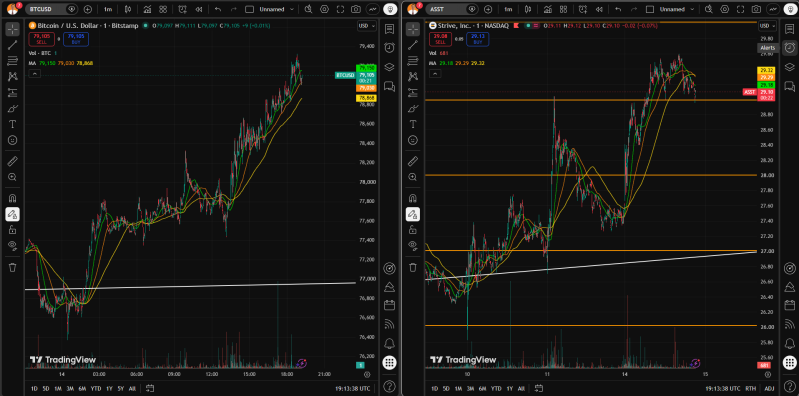Pick the Measure ruler tool in ASST chart
This screenshot has height=396, width=799.
point(413,162)
